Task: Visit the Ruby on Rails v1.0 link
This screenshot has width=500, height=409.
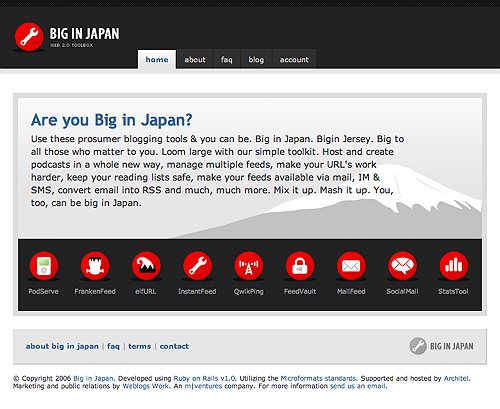Action: (x=205, y=378)
